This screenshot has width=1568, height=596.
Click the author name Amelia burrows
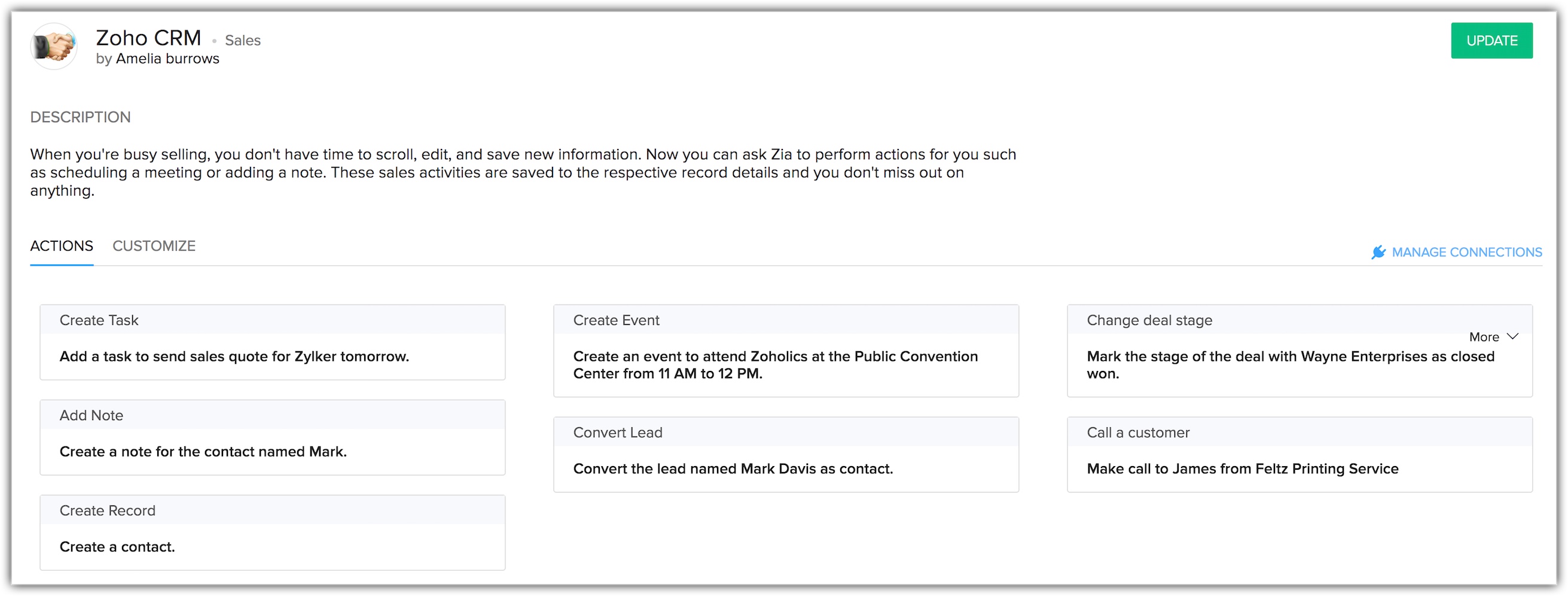click(167, 59)
